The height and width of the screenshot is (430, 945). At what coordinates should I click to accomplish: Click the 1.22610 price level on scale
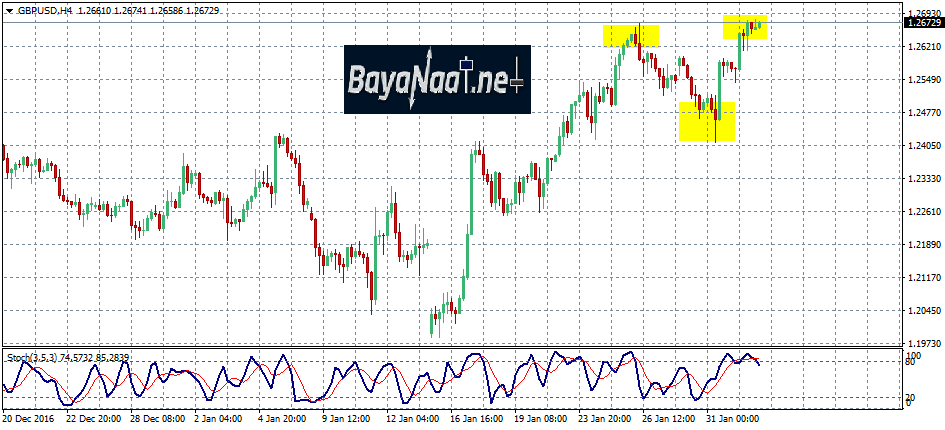pos(924,212)
